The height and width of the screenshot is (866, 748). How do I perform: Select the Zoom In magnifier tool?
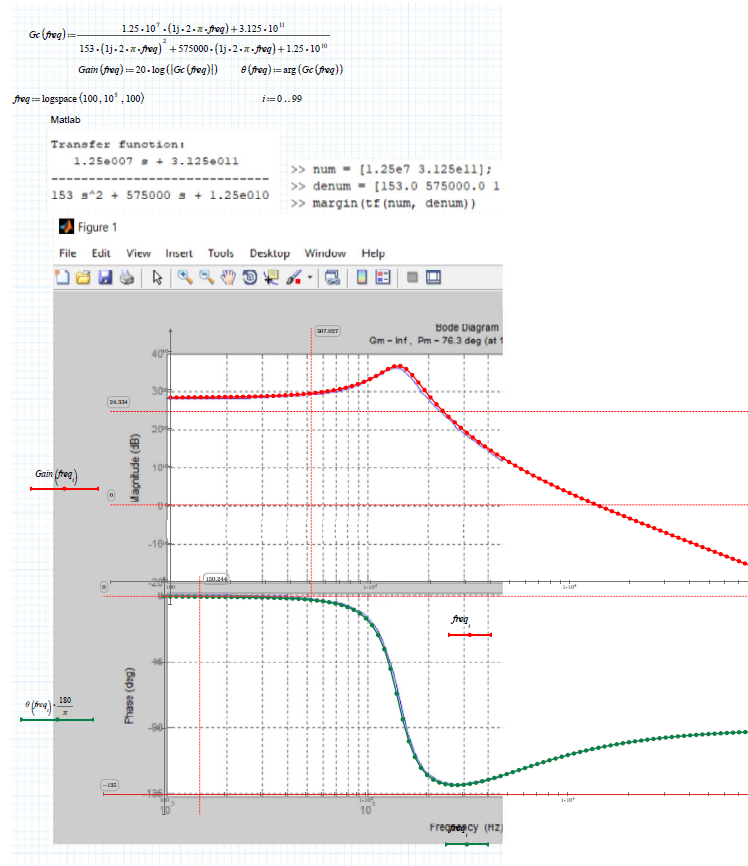pos(185,277)
